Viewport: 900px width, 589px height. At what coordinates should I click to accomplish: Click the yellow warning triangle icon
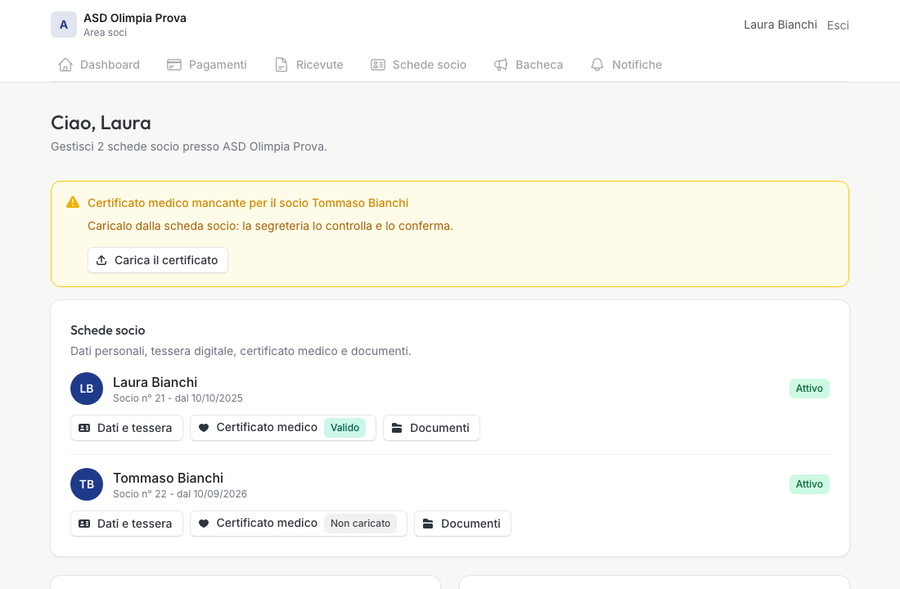(x=73, y=202)
